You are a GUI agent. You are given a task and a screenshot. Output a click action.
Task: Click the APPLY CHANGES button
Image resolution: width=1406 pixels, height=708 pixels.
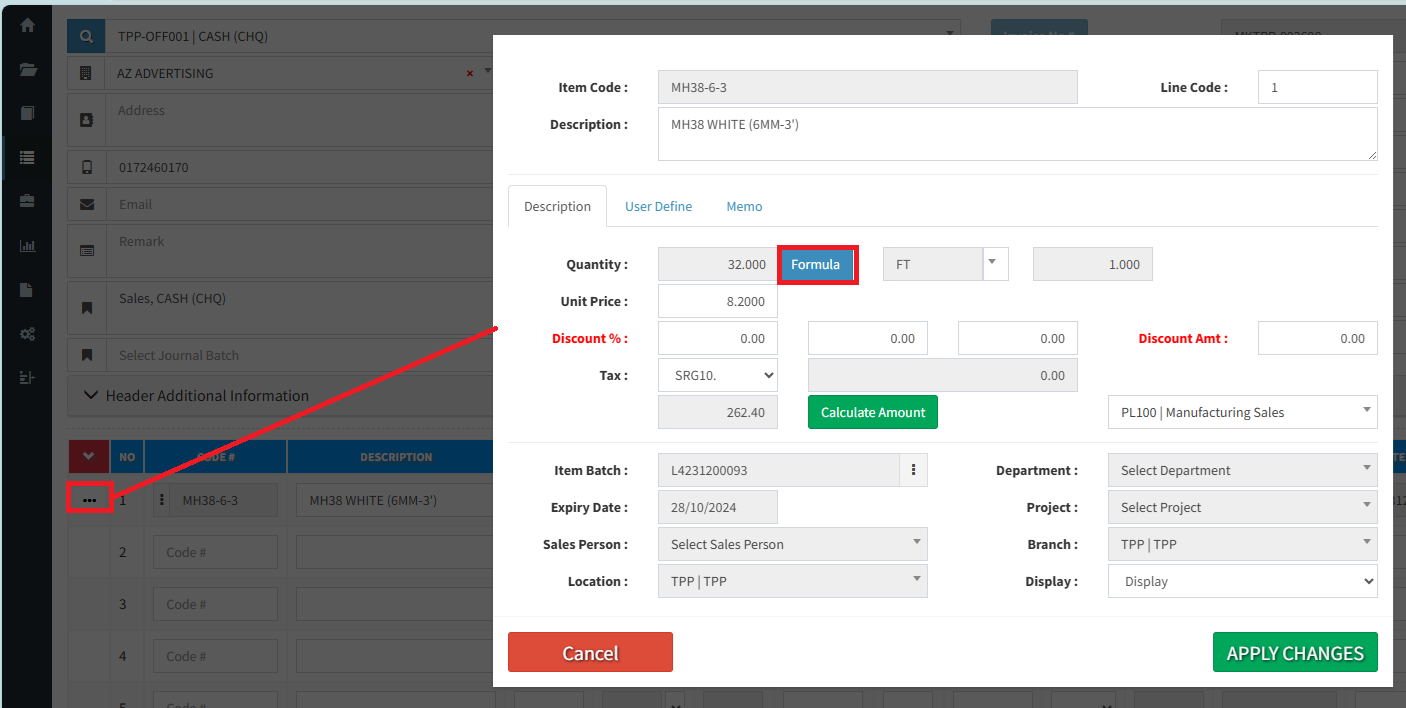[1294, 652]
